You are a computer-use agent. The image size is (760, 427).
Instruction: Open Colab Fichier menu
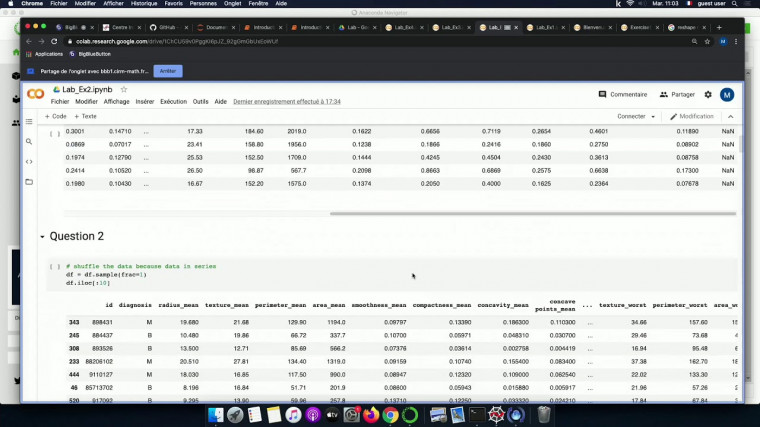pos(60,102)
